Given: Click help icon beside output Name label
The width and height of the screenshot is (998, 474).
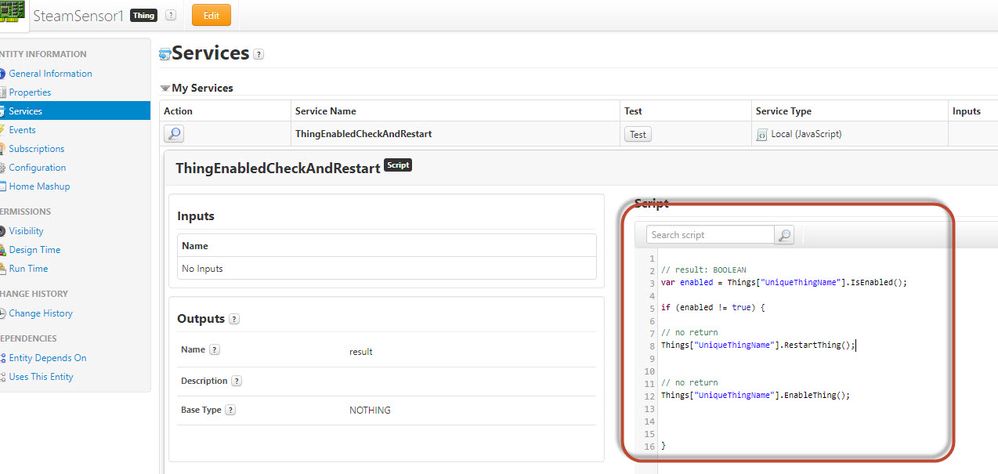Looking at the screenshot, I should point(214,350).
